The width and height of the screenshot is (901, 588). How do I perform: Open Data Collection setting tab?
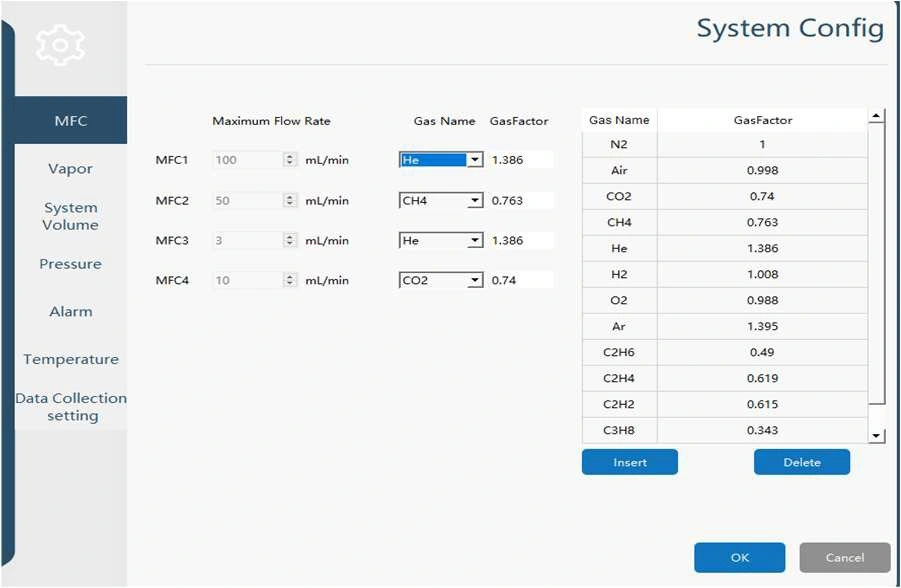(x=70, y=406)
